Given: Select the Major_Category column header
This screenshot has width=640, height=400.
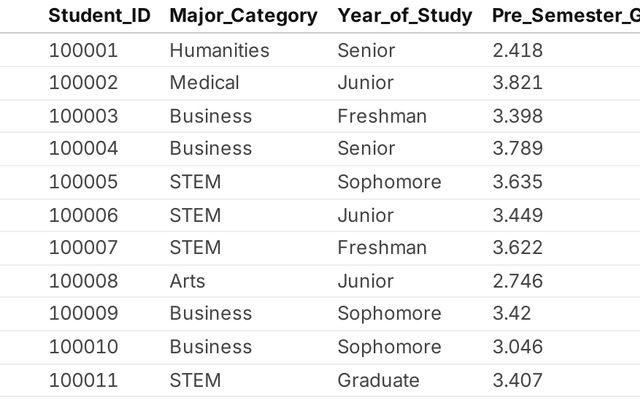Looking at the screenshot, I should click(x=243, y=17).
